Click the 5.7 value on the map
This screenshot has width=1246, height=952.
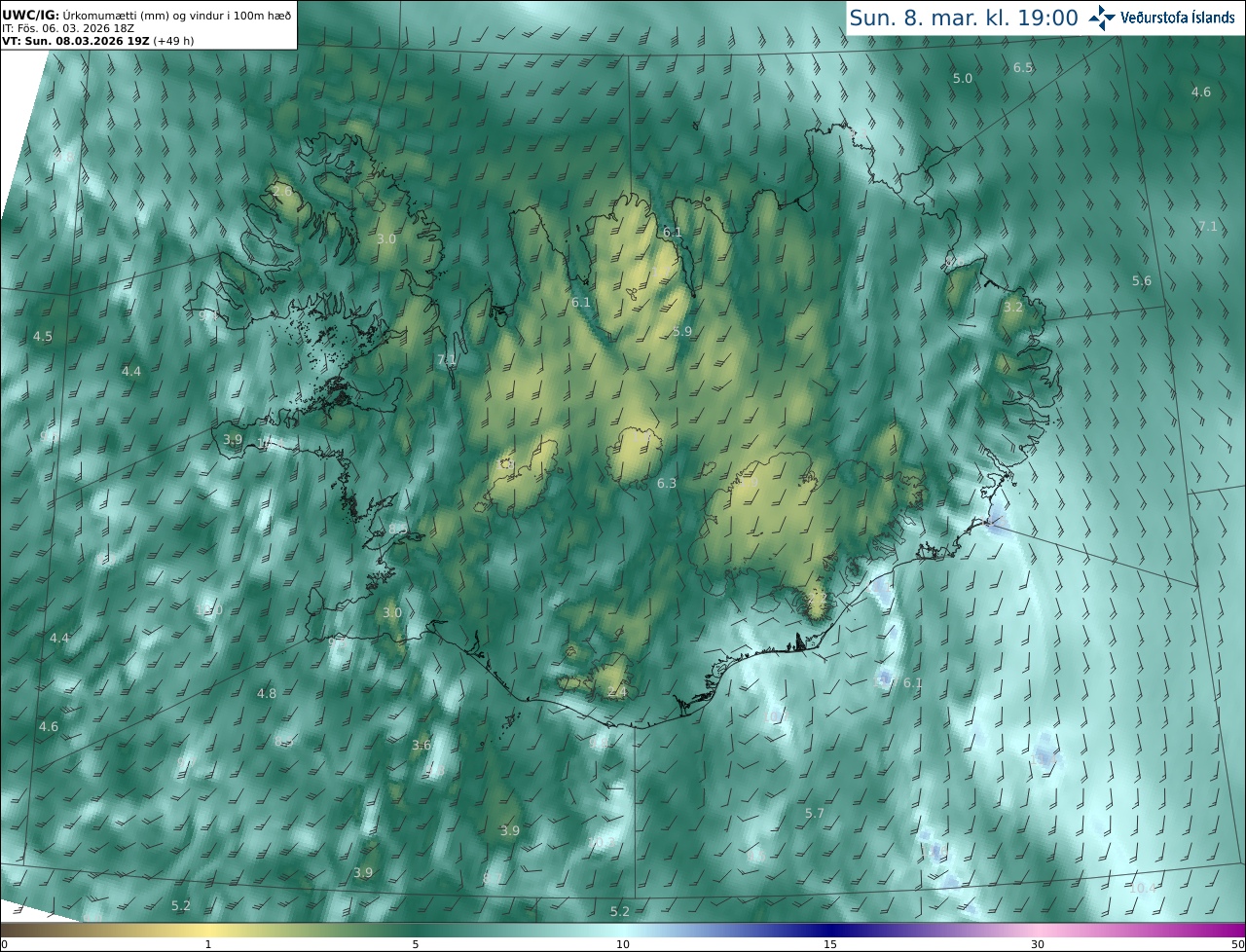point(815,813)
